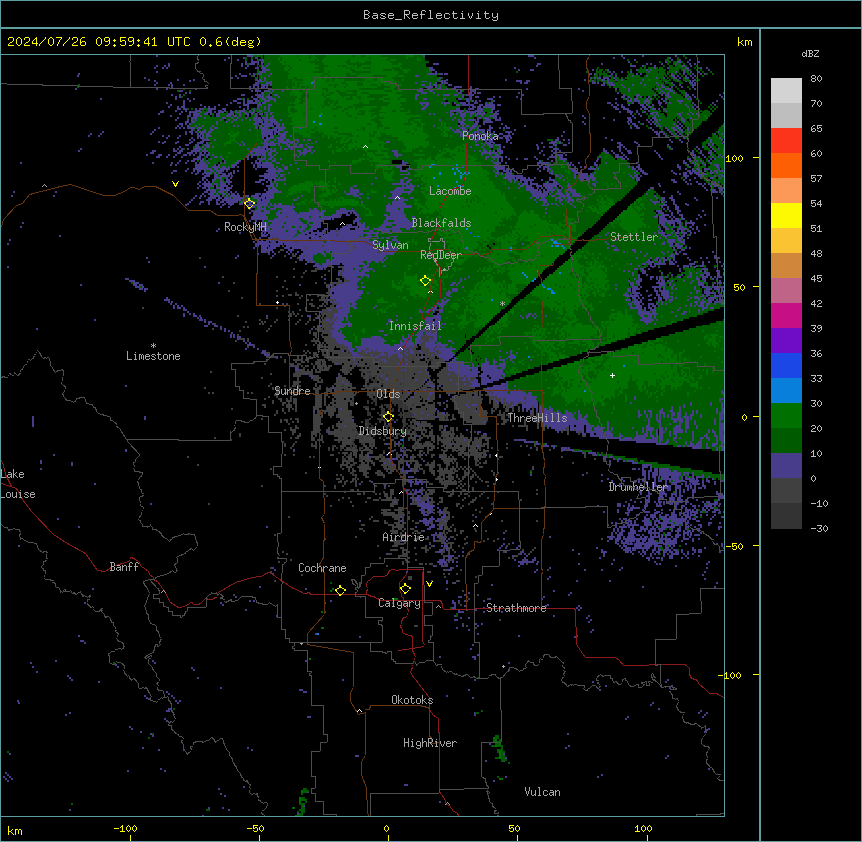862x842 pixels.
Task: Click the Lake Louise label
Action: [x=18, y=484]
